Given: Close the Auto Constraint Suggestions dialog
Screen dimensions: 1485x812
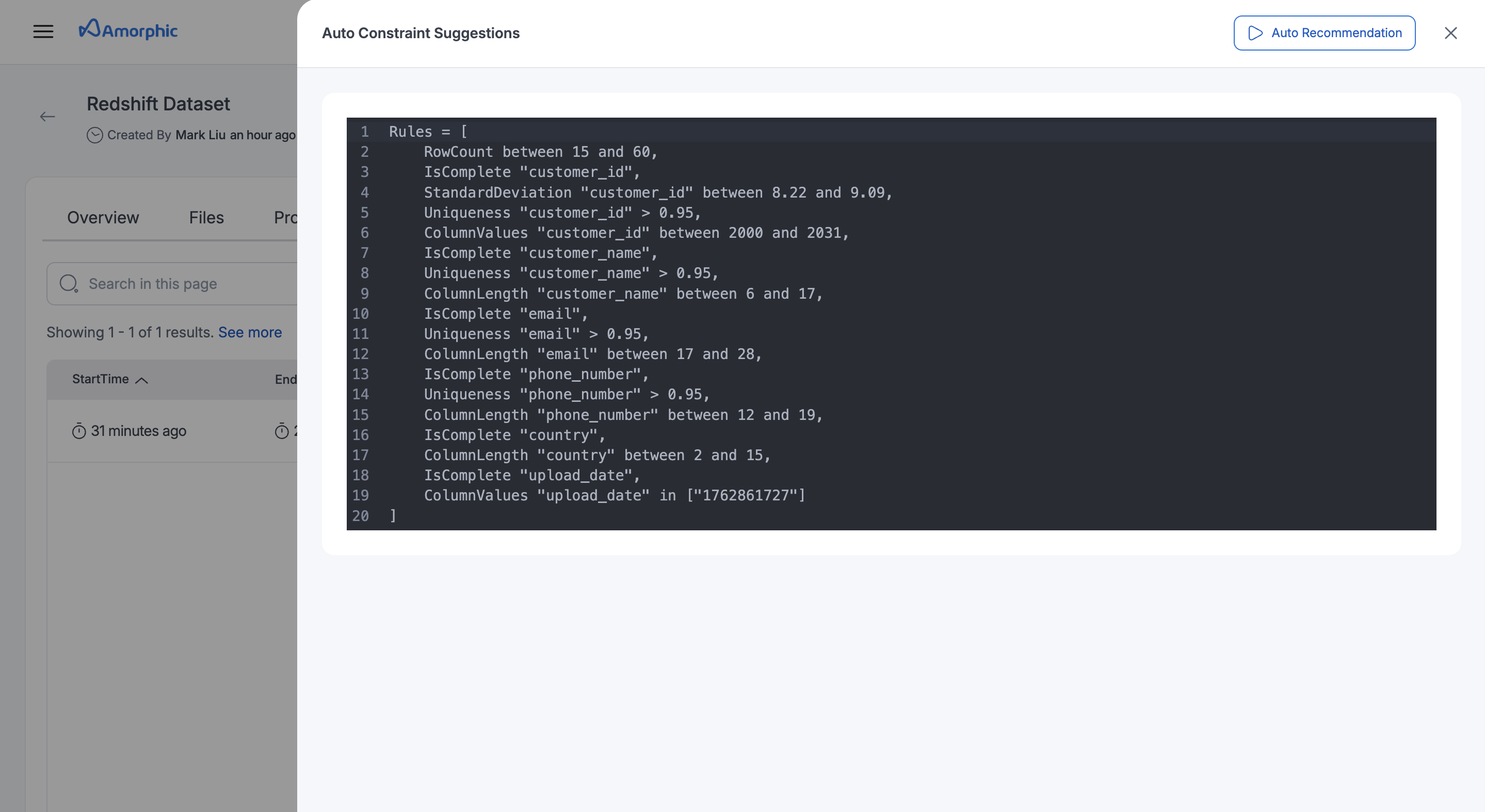Looking at the screenshot, I should click(x=1450, y=33).
